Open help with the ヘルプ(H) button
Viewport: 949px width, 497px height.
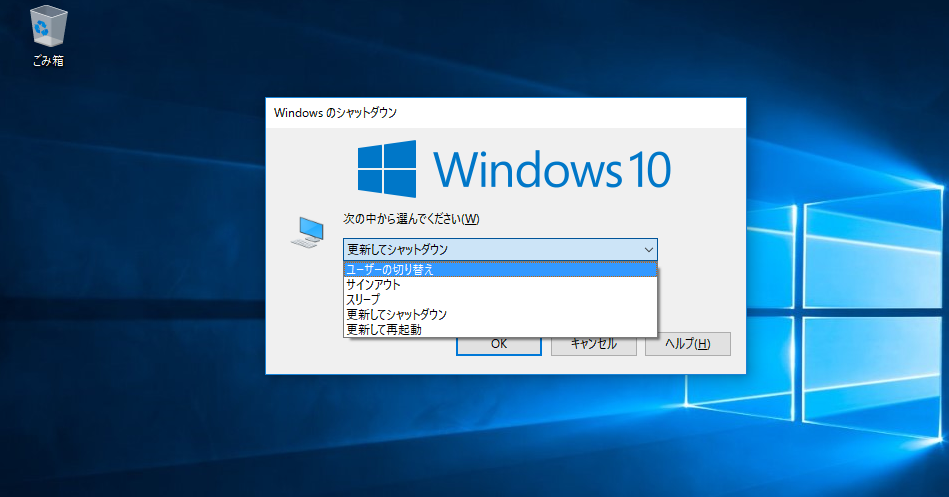coord(688,344)
